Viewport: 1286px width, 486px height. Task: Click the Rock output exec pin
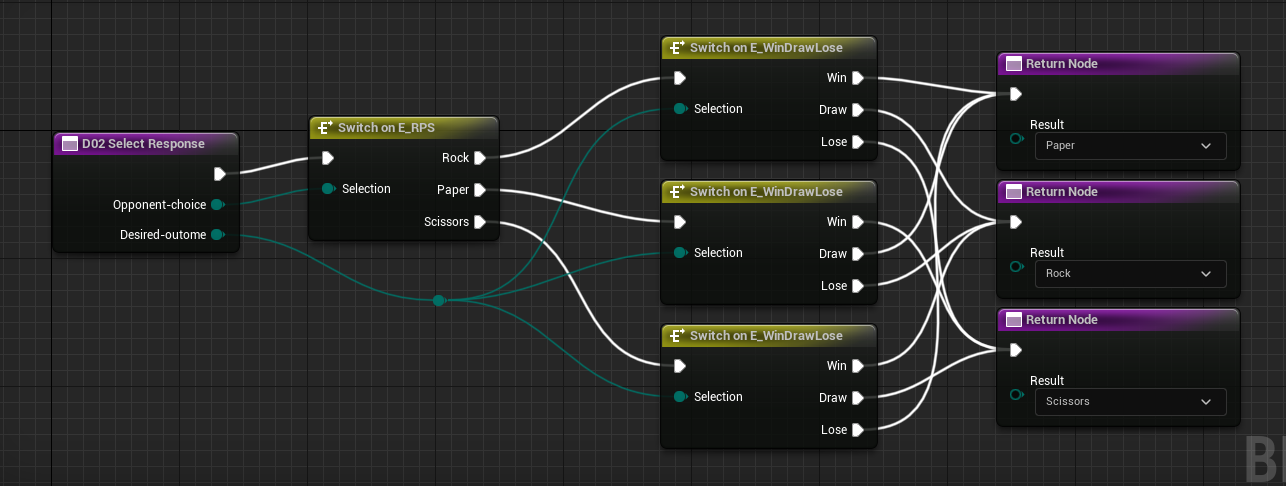click(x=480, y=158)
